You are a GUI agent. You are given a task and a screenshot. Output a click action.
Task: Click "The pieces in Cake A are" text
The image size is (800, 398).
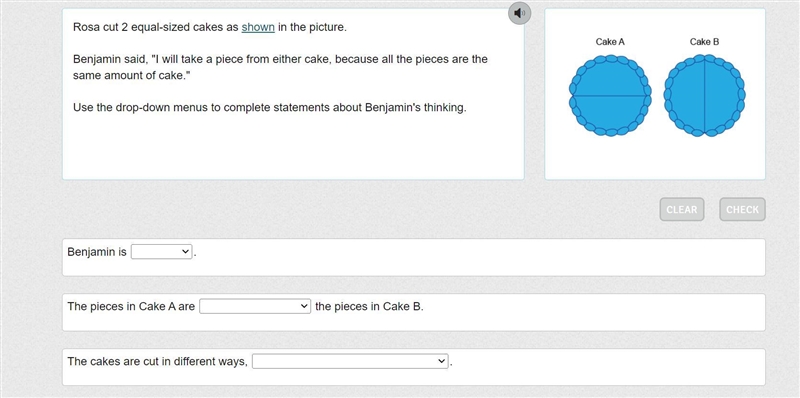[131, 307]
